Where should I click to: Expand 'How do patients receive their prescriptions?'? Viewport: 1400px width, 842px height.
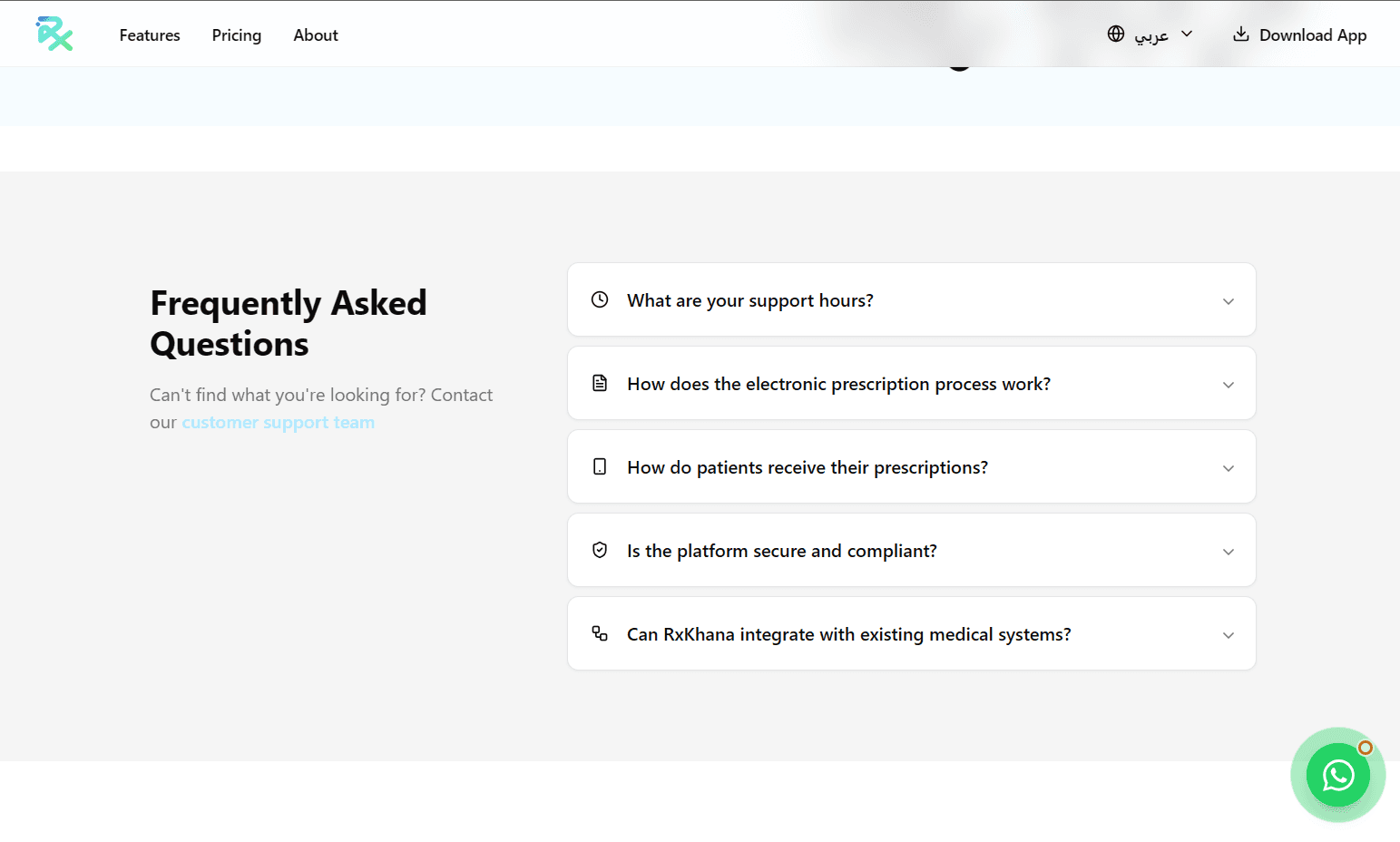[807, 468]
